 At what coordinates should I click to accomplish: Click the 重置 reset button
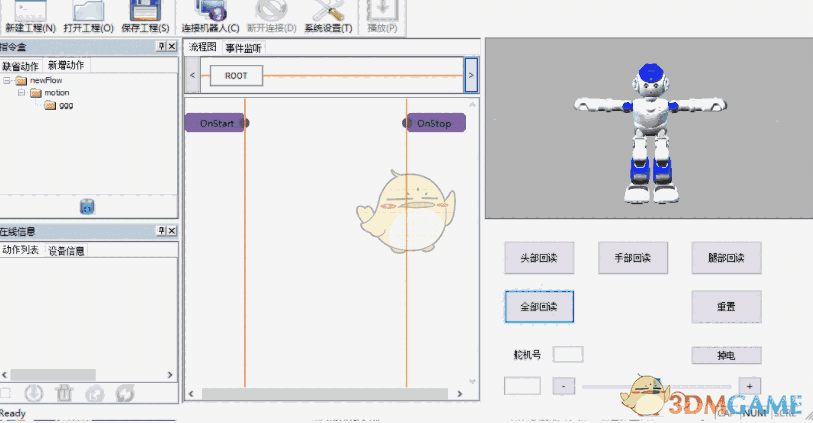click(726, 306)
